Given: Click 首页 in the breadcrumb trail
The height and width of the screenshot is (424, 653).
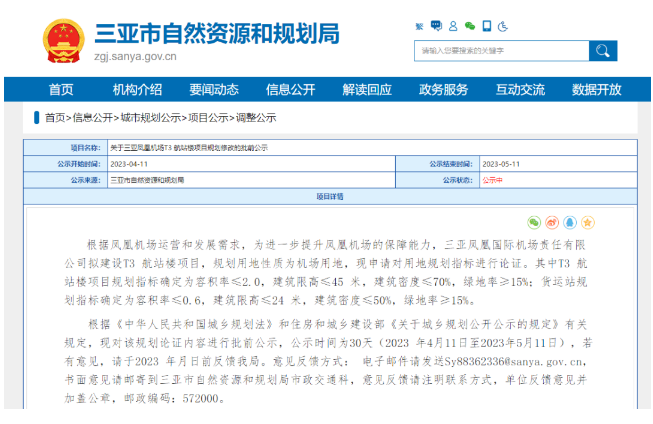Looking at the screenshot, I should (x=55, y=117).
